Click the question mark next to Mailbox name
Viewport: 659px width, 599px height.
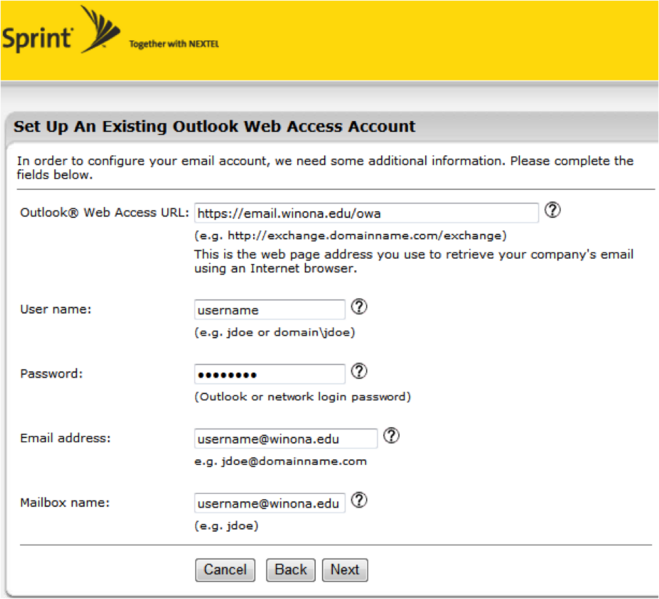click(359, 500)
